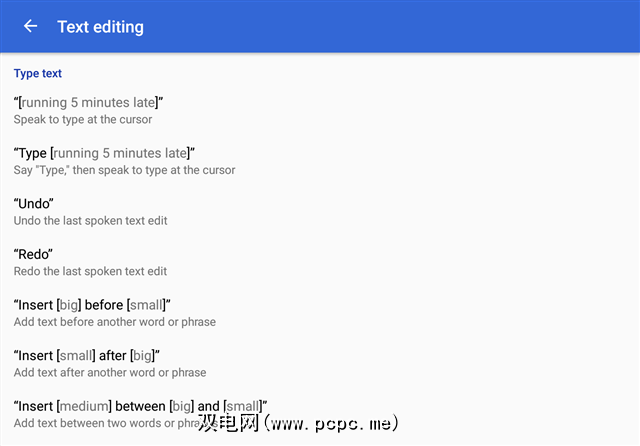Click "Undo the last spoken text edit" text
This screenshot has height=446, width=640.
[x=90, y=221]
